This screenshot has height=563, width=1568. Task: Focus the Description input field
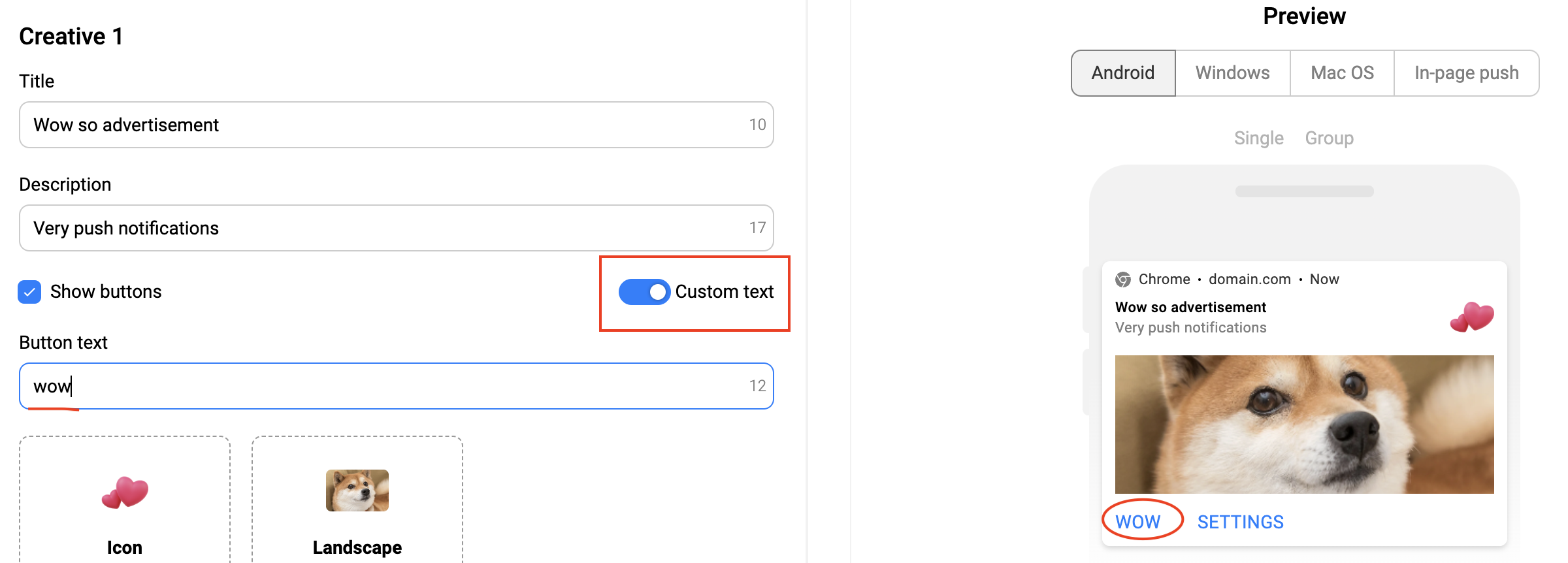pyautogui.click(x=385, y=228)
